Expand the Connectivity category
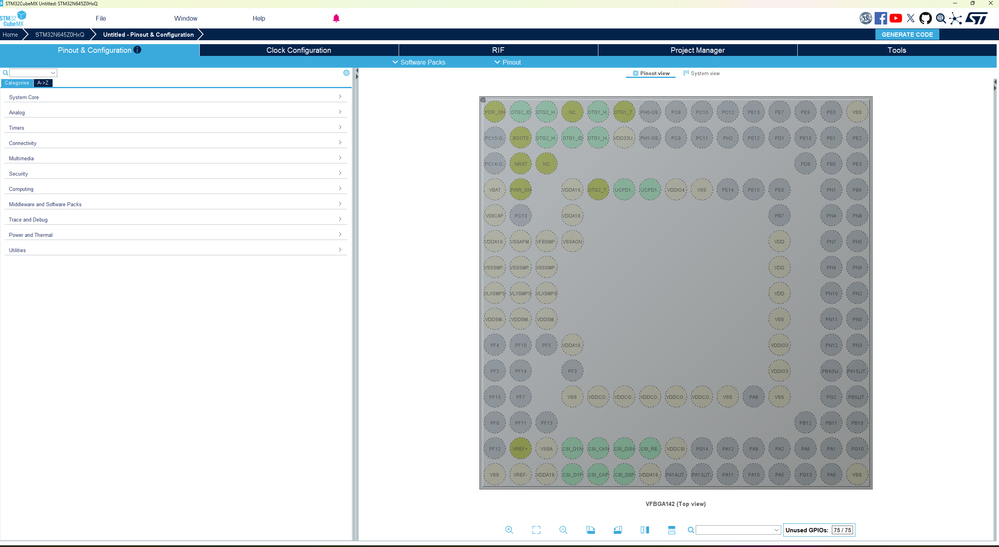999x547 pixels. (175, 143)
